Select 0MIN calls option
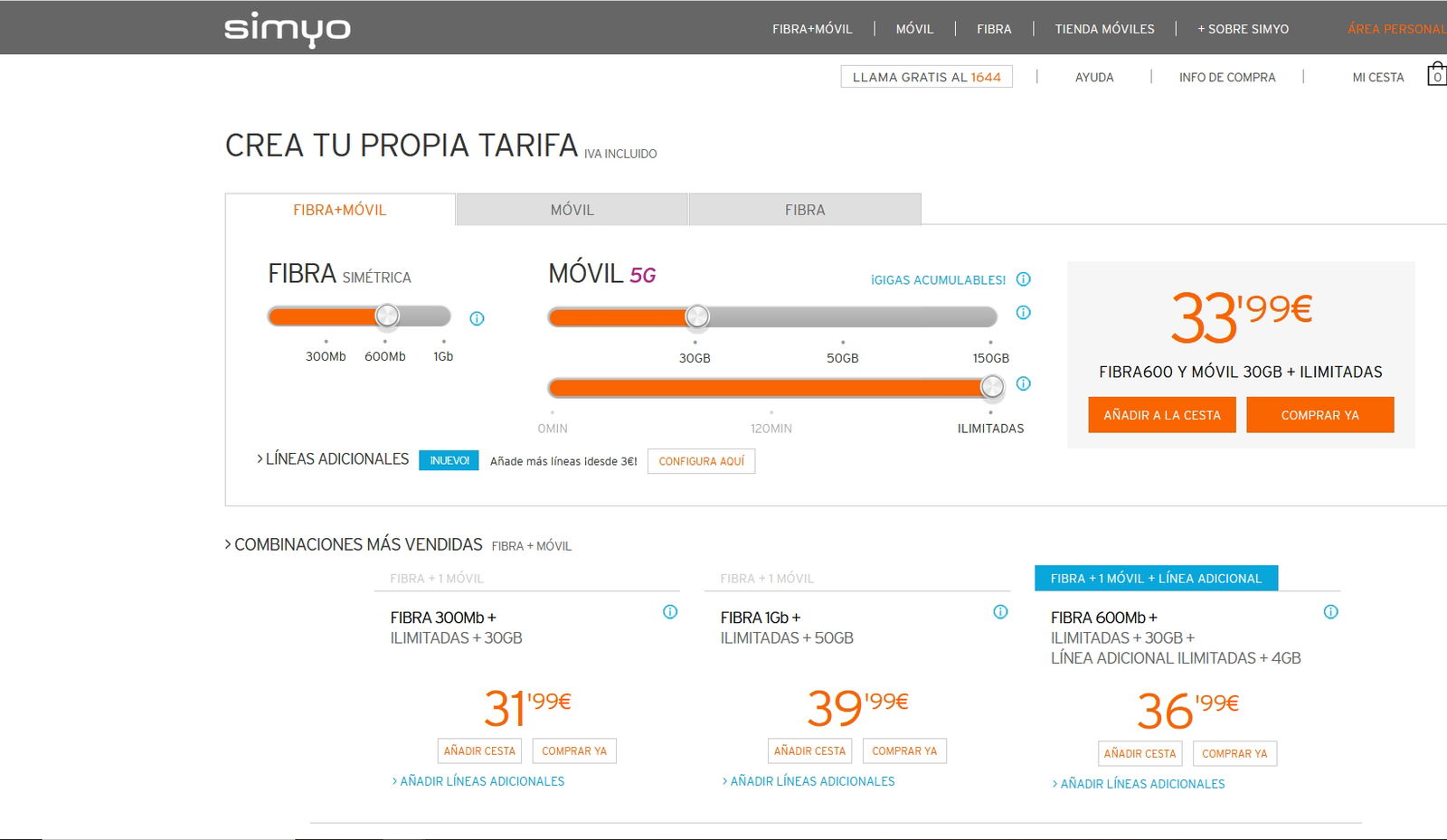Viewport: 1447px width, 840px height. coord(553,429)
